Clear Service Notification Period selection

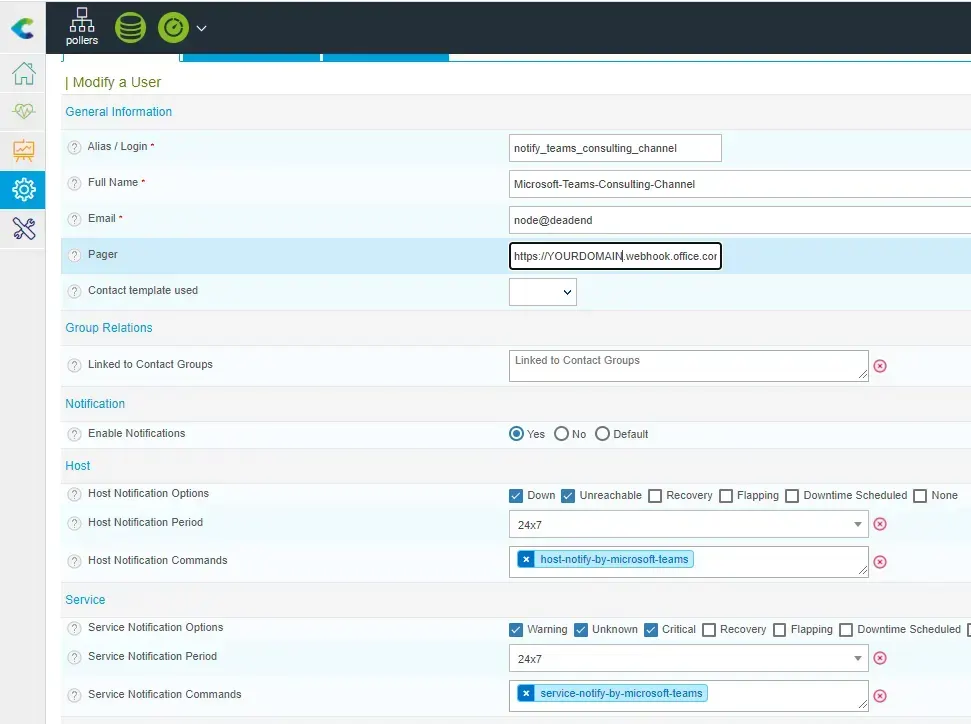click(880, 658)
